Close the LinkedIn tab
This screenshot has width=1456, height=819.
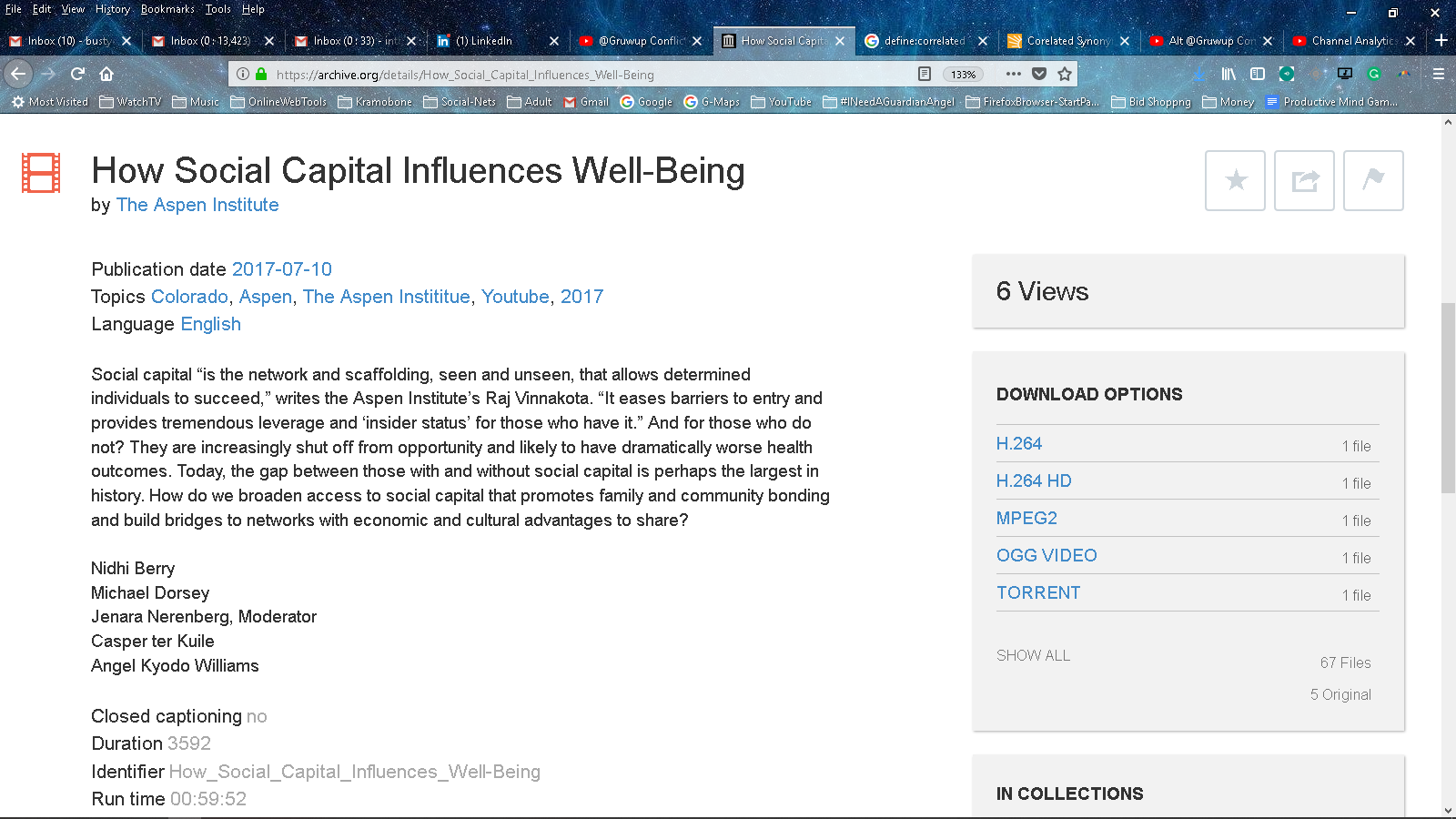[x=553, y=41]
